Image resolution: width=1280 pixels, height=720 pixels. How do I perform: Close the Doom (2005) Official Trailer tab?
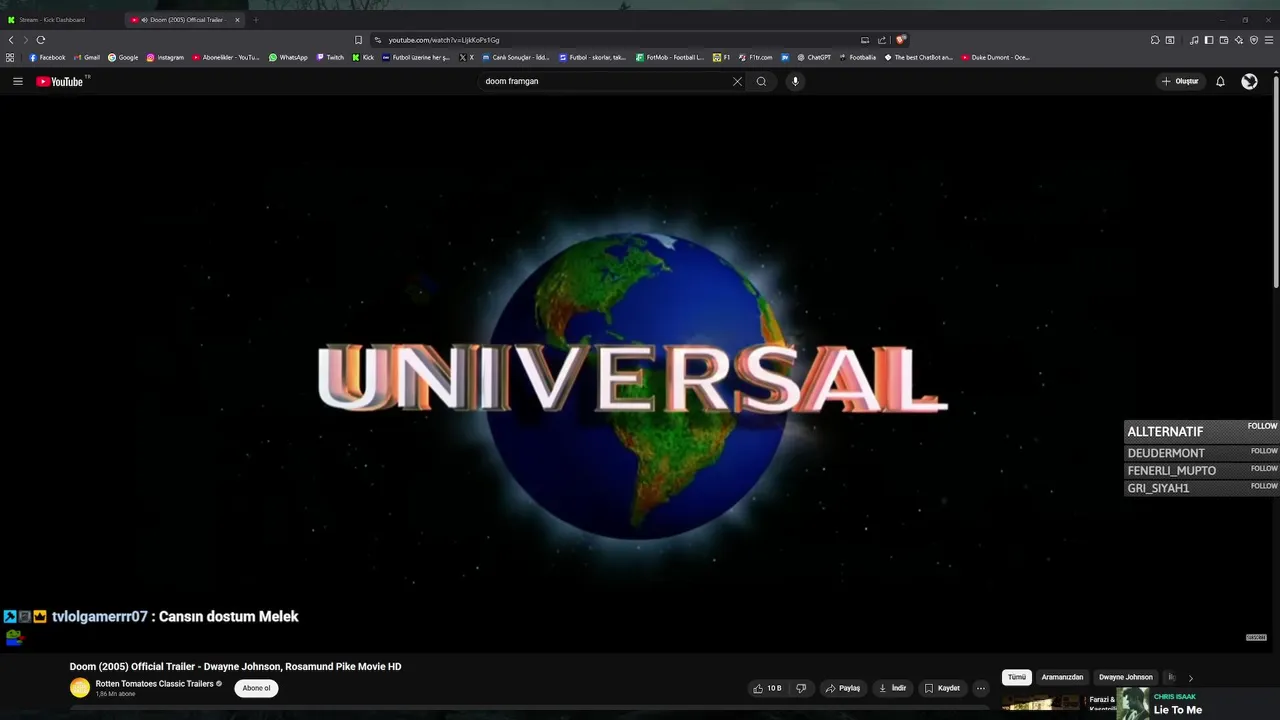[237, 20]
